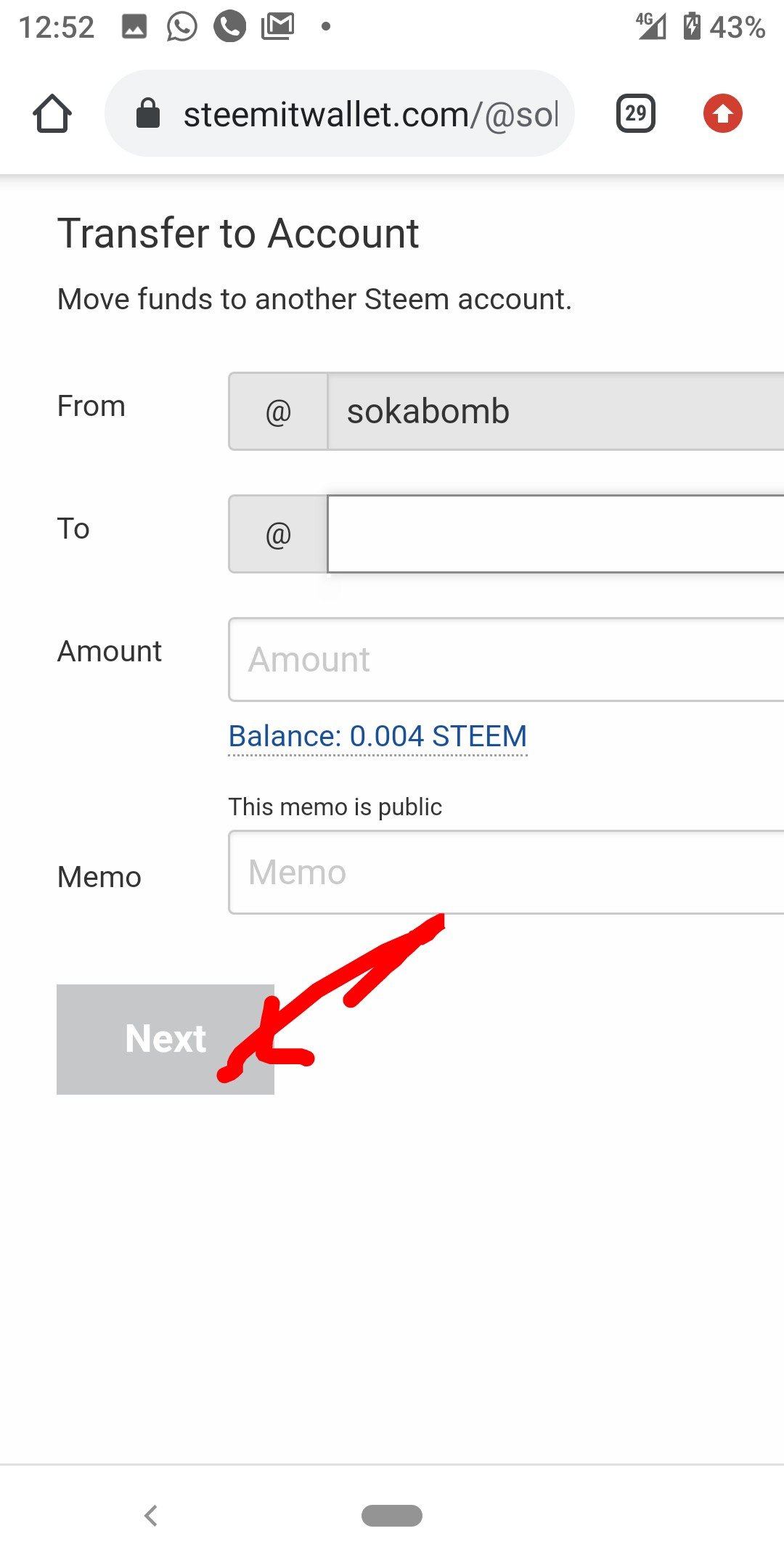Click into the Amount field
784x1568 pixels.
coord(506,659)
